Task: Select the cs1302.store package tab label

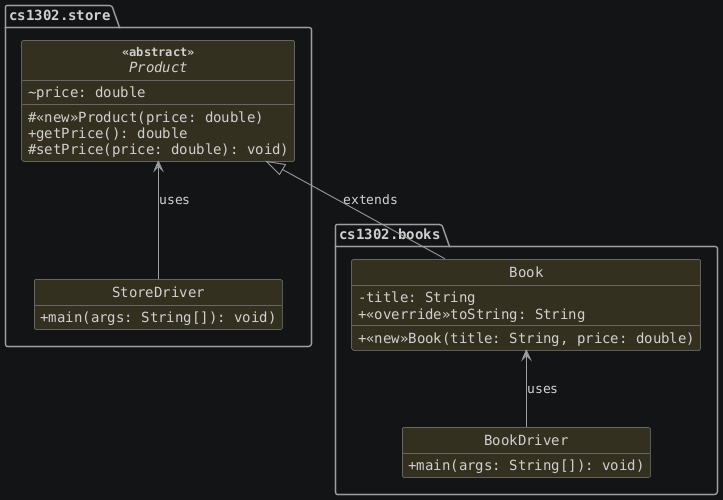Action: point(59,16)
